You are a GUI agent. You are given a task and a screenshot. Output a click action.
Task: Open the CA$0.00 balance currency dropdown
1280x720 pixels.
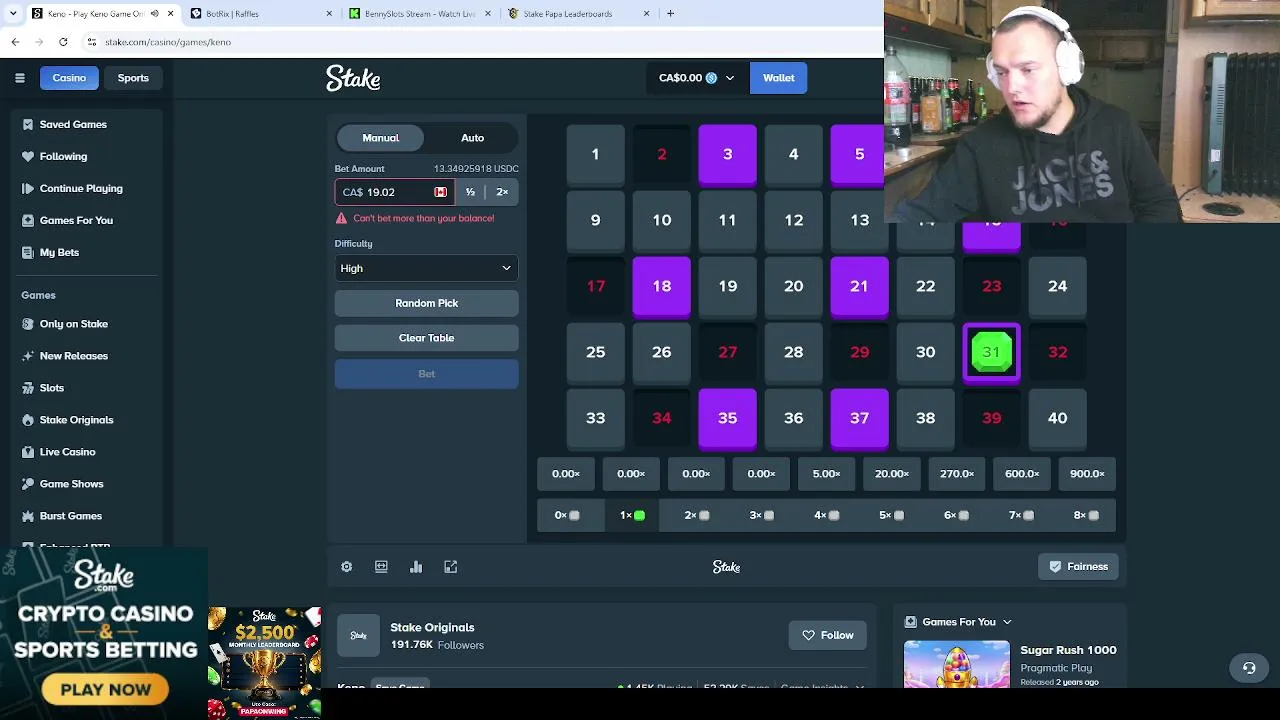[696, 78]
